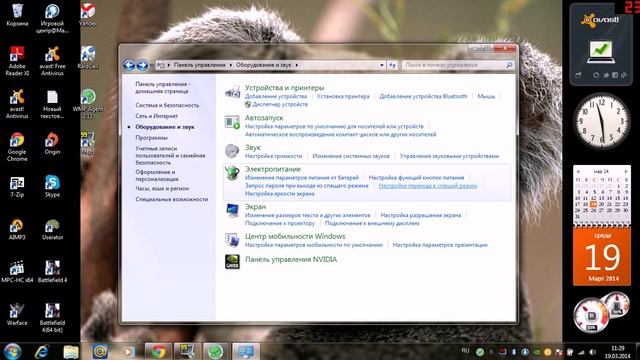Select the Origin desktop shortcut
Screen dimensions: 640x360
coord(52,144)
